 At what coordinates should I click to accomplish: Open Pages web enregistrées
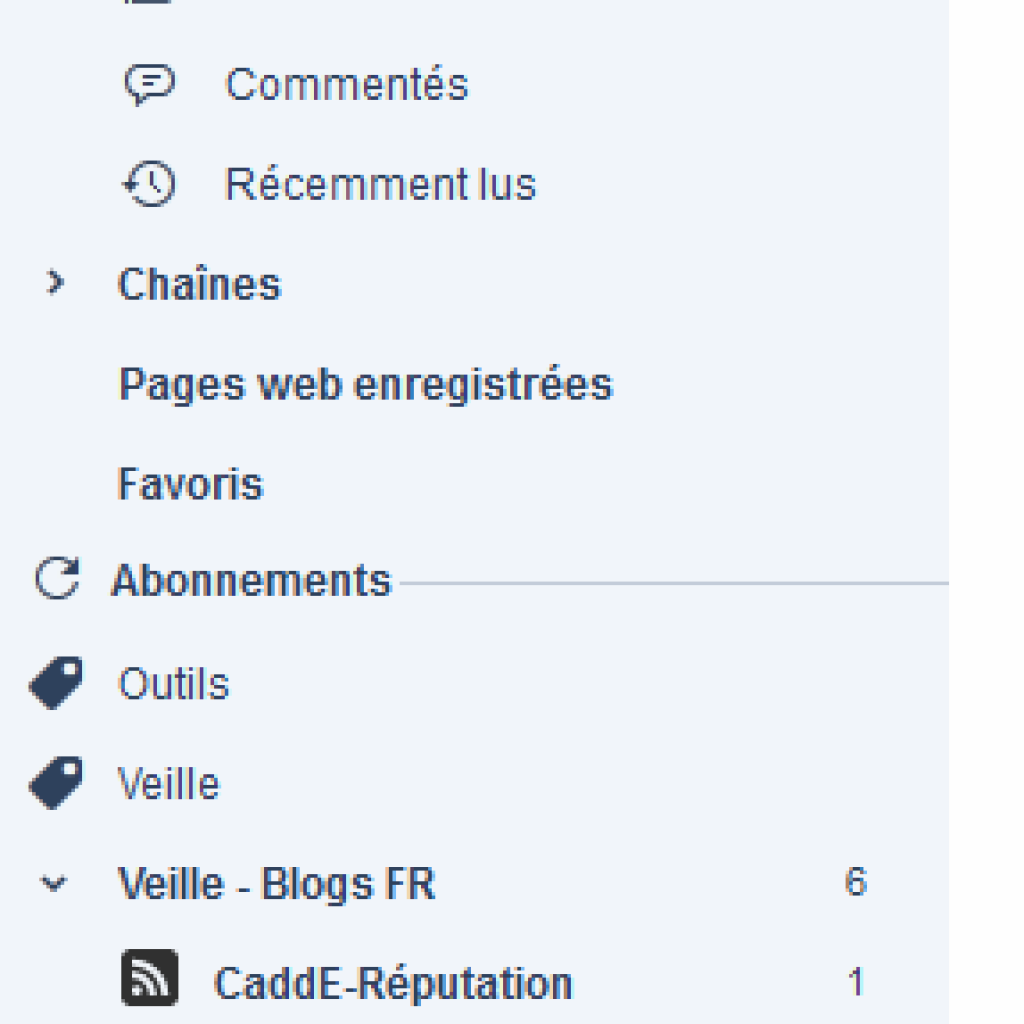[x=366, y=384]
